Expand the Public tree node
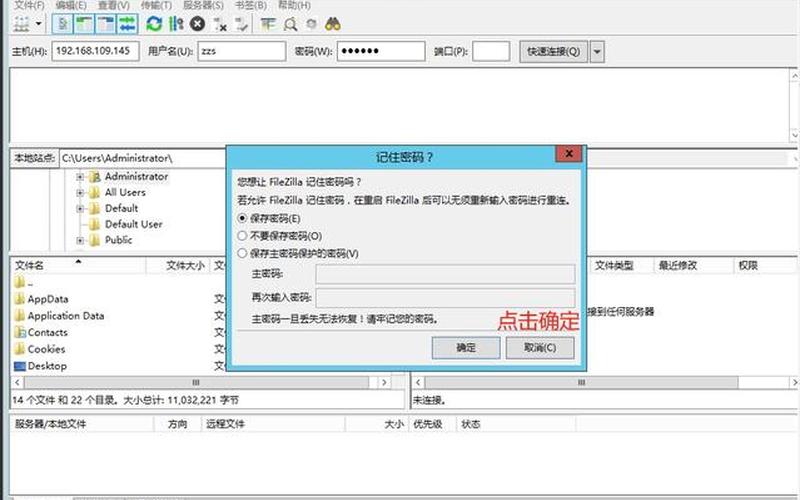The image size is (800, 500). pyautogui.click(x=80, y=240)
